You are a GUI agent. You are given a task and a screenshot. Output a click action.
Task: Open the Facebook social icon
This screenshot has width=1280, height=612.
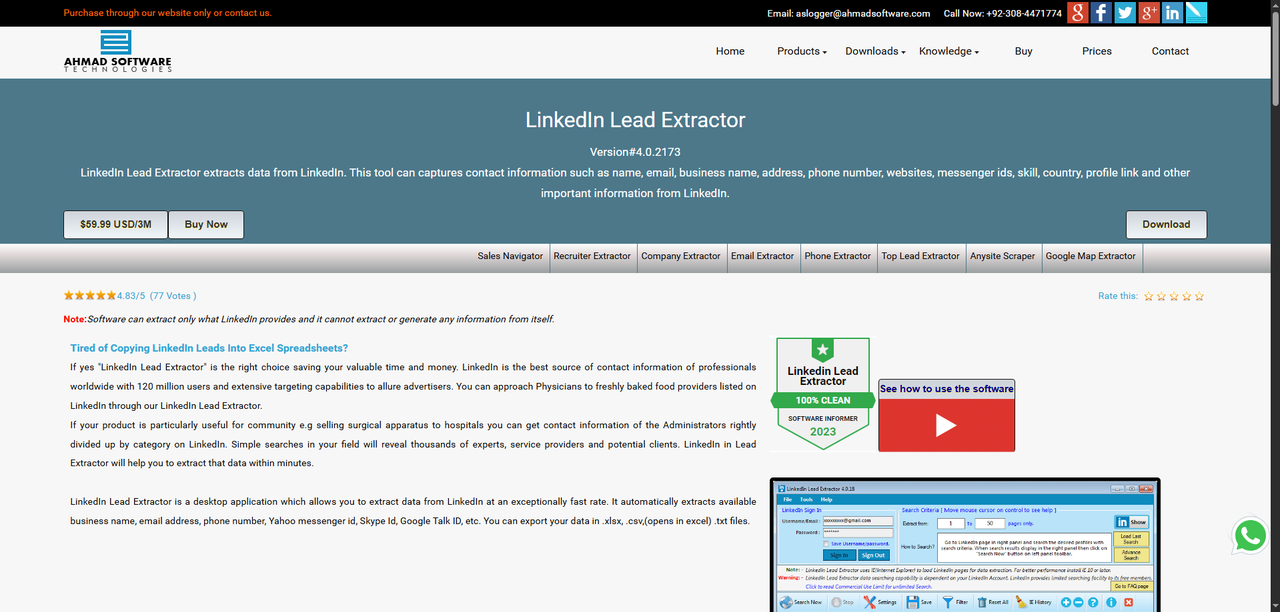1101,13
